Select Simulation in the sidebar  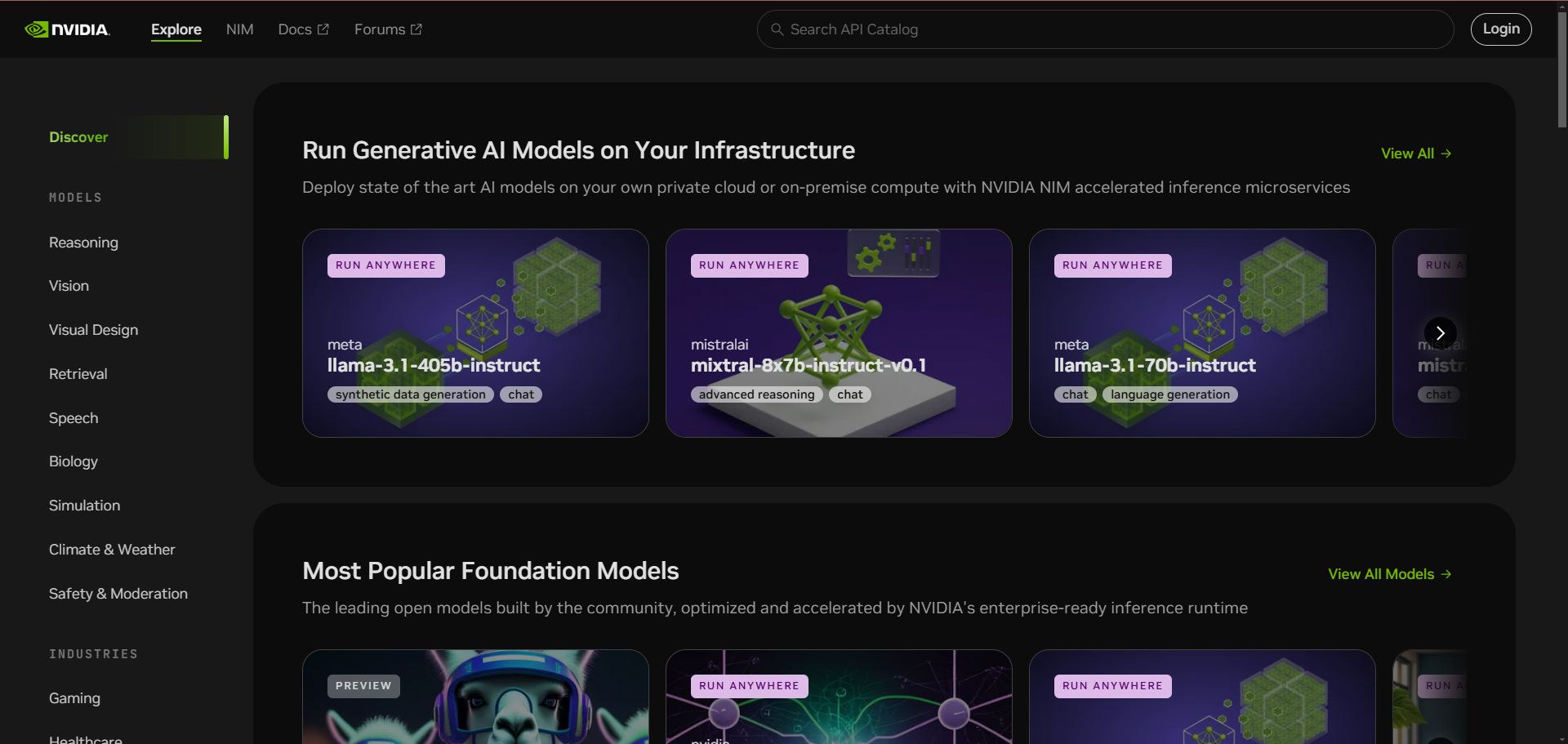(84, 506)
